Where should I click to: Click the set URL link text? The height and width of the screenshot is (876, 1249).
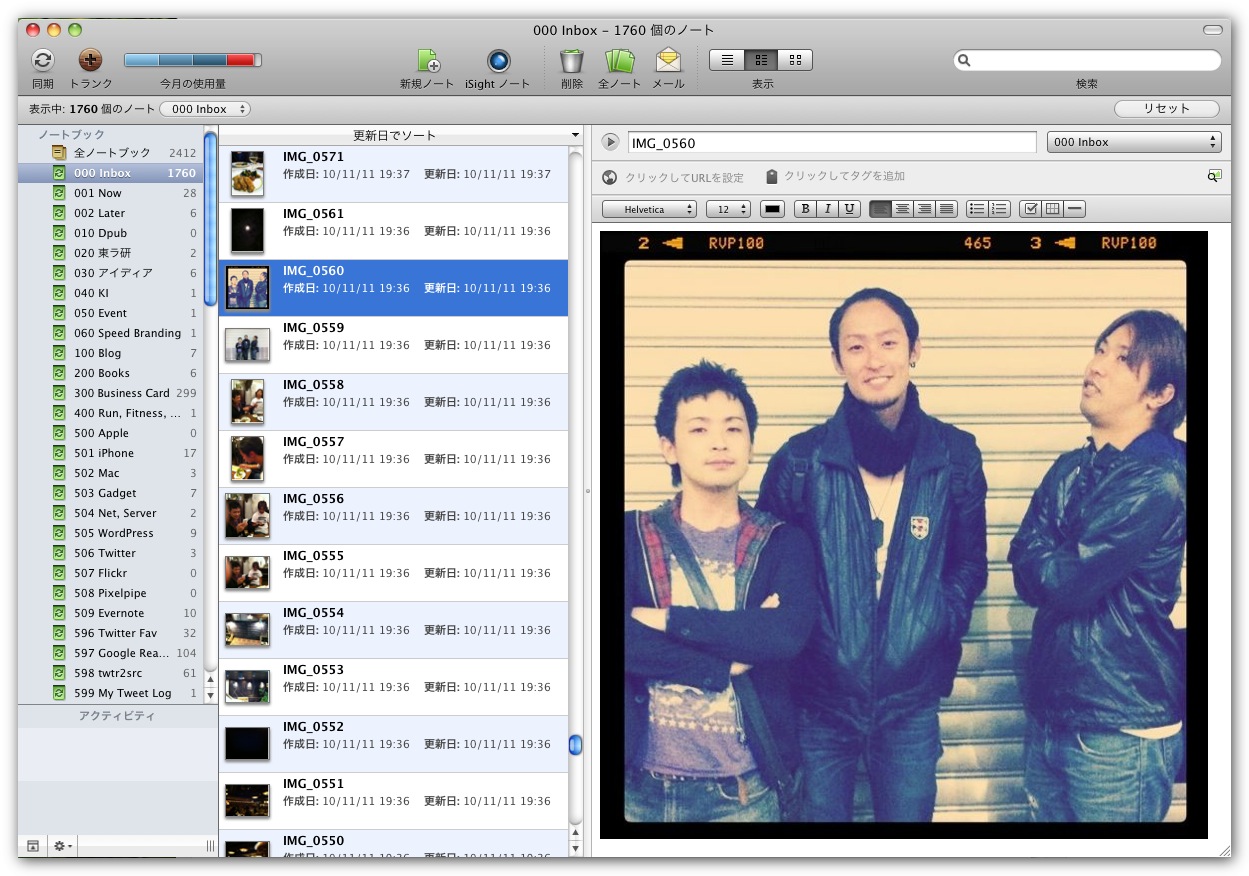pyautogui.click(x=684, y=177)
